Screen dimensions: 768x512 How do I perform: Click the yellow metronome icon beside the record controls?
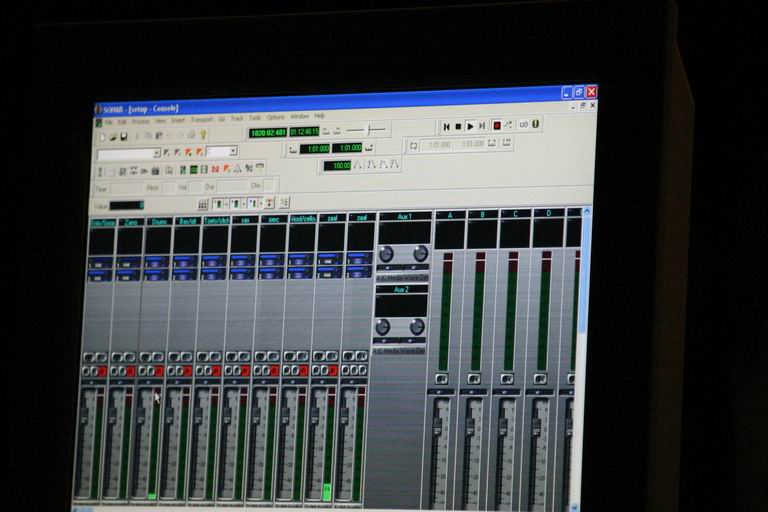(535, 124)
